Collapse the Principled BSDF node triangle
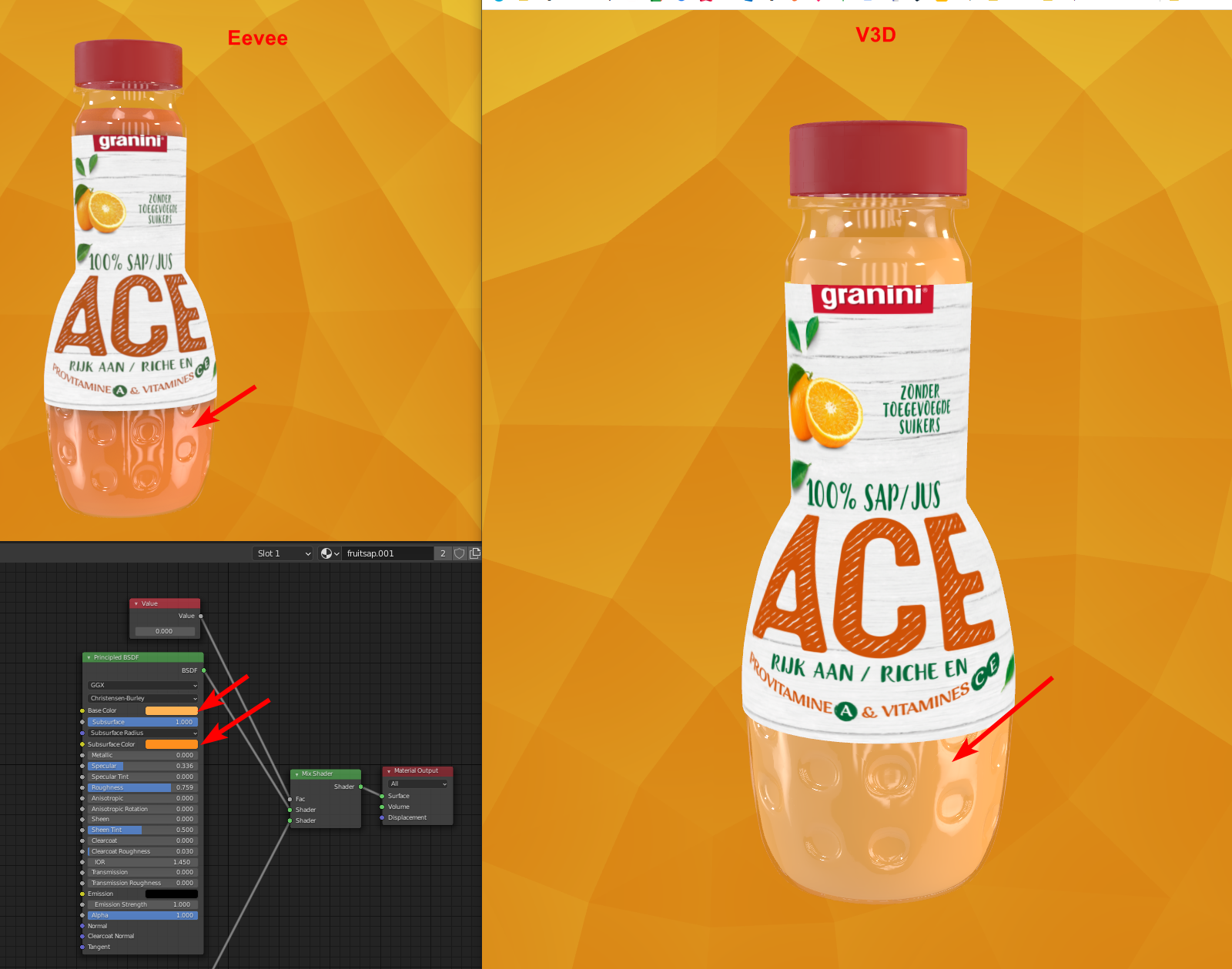1232x969 pixels. tap(89, 657)
